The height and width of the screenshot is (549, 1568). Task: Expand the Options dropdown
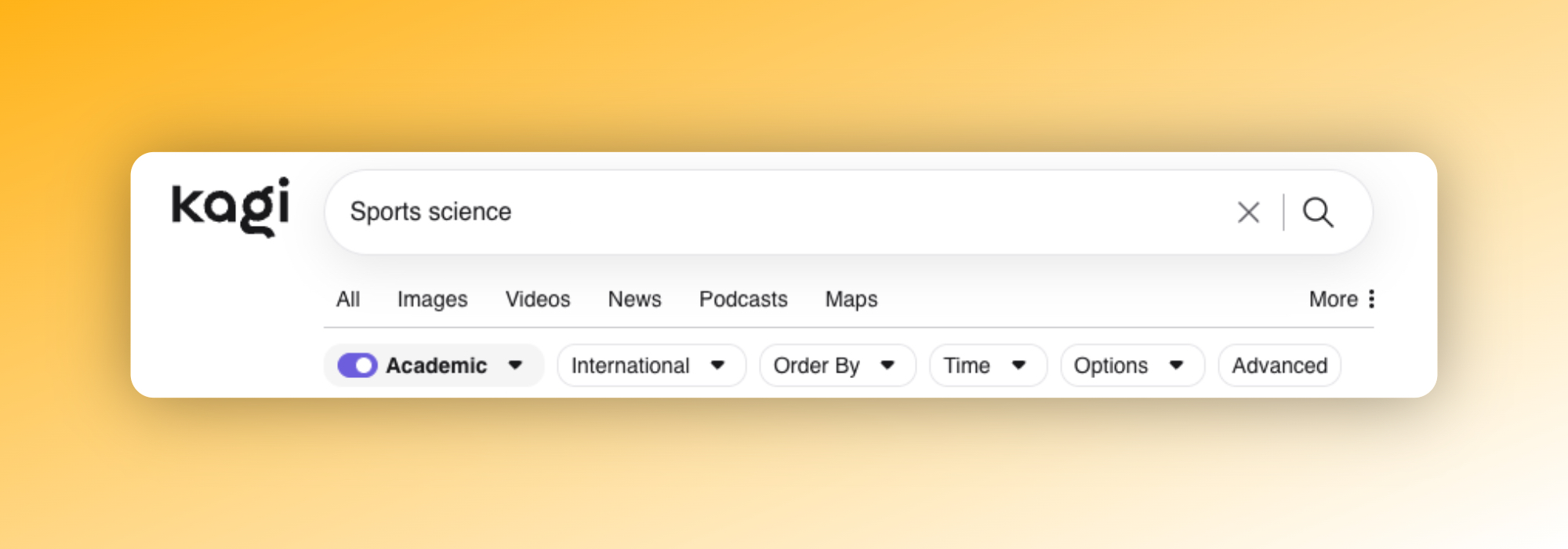[1131, 365]
